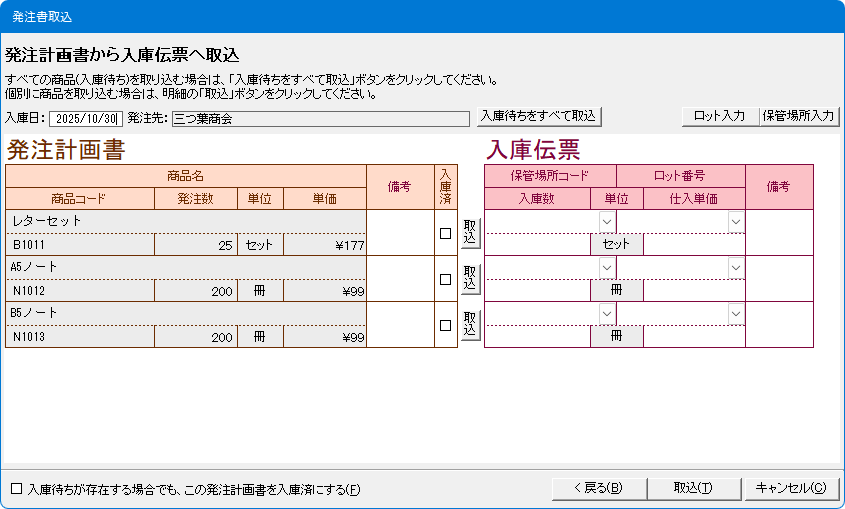Go back with 戻る(B) button

click(599, 488)
